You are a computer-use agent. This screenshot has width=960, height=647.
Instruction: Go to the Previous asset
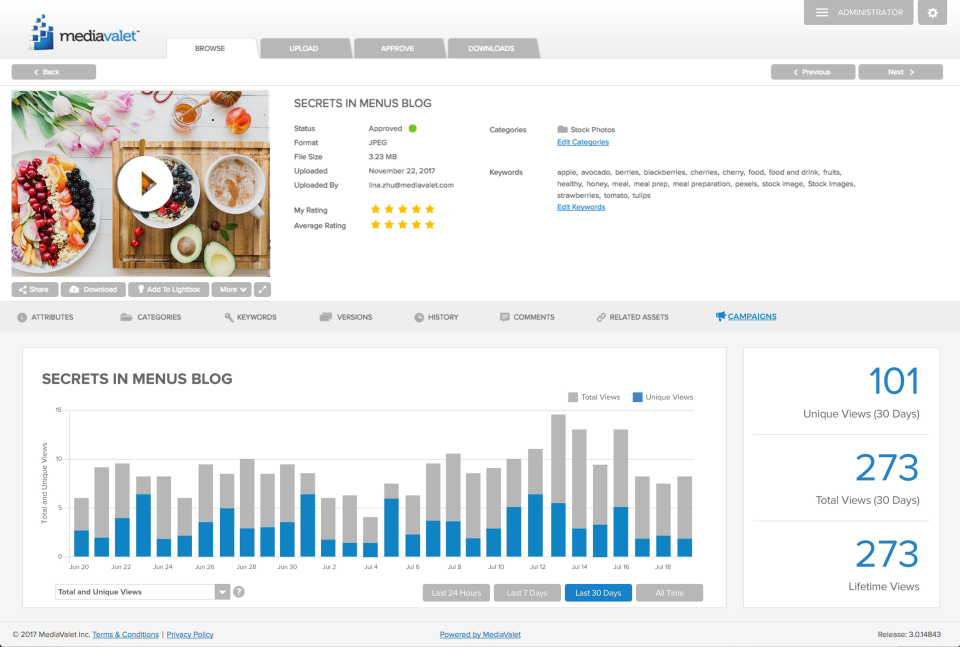[x=812, y=72]
